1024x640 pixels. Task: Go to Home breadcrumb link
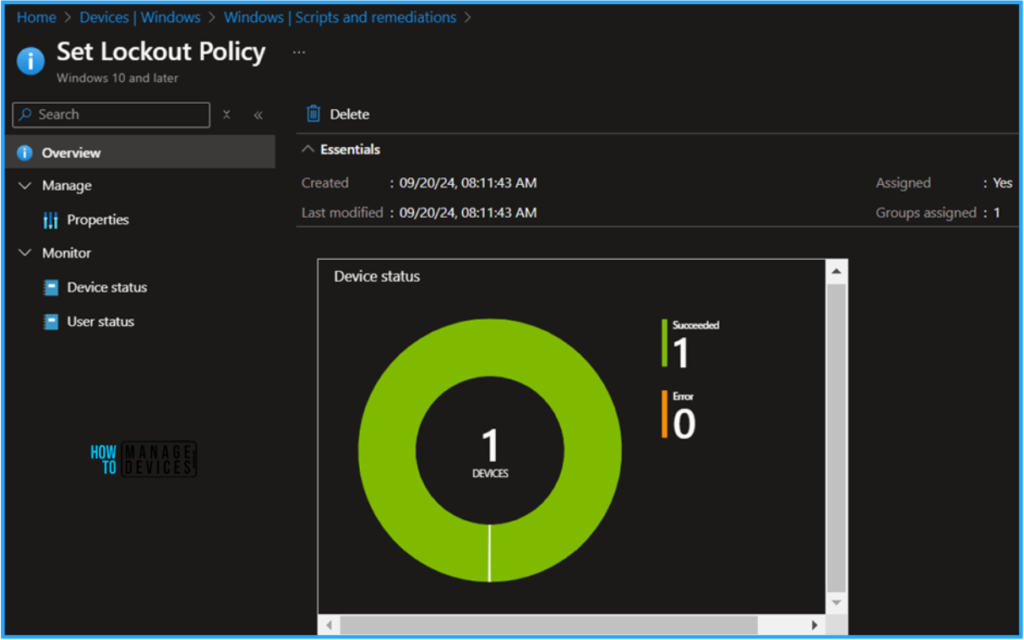[x=36, y=17]
